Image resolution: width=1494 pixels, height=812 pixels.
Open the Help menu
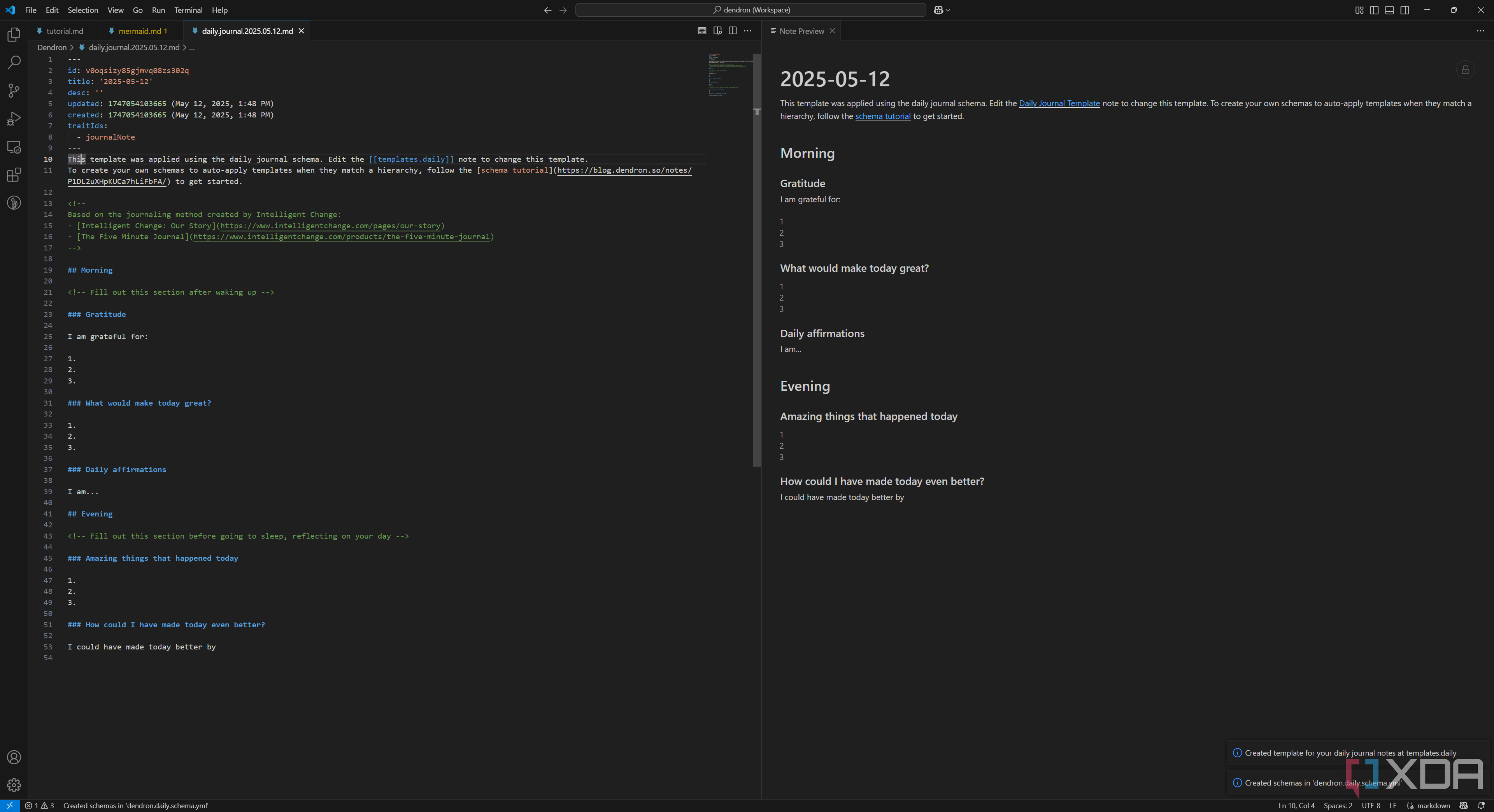tap(220, 10)
